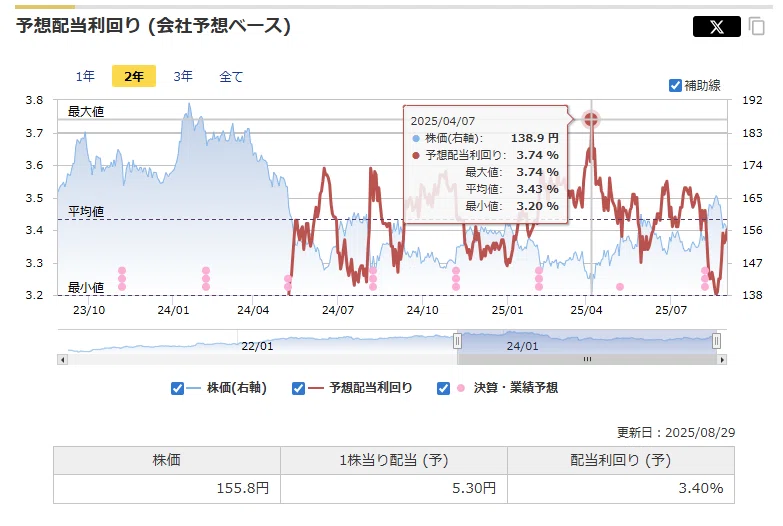Image resolution: width=783 pixels, height=526 pixels.
Task: Click the 最大値 line label
Action: pyautogui.click(x=86, y=112)
